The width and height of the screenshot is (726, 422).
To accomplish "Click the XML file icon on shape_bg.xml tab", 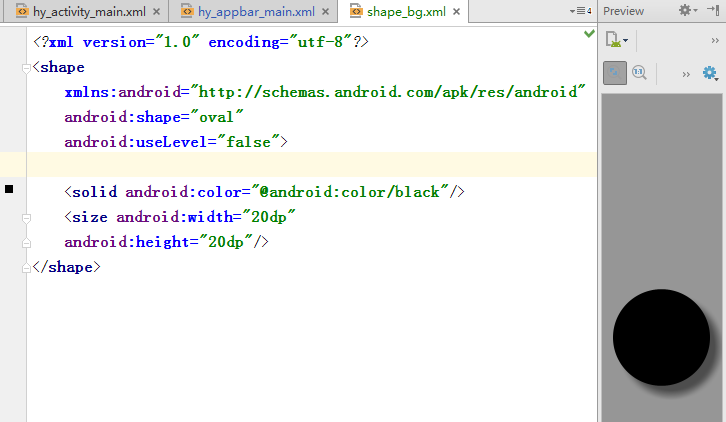I will click(x=356, y=11).
